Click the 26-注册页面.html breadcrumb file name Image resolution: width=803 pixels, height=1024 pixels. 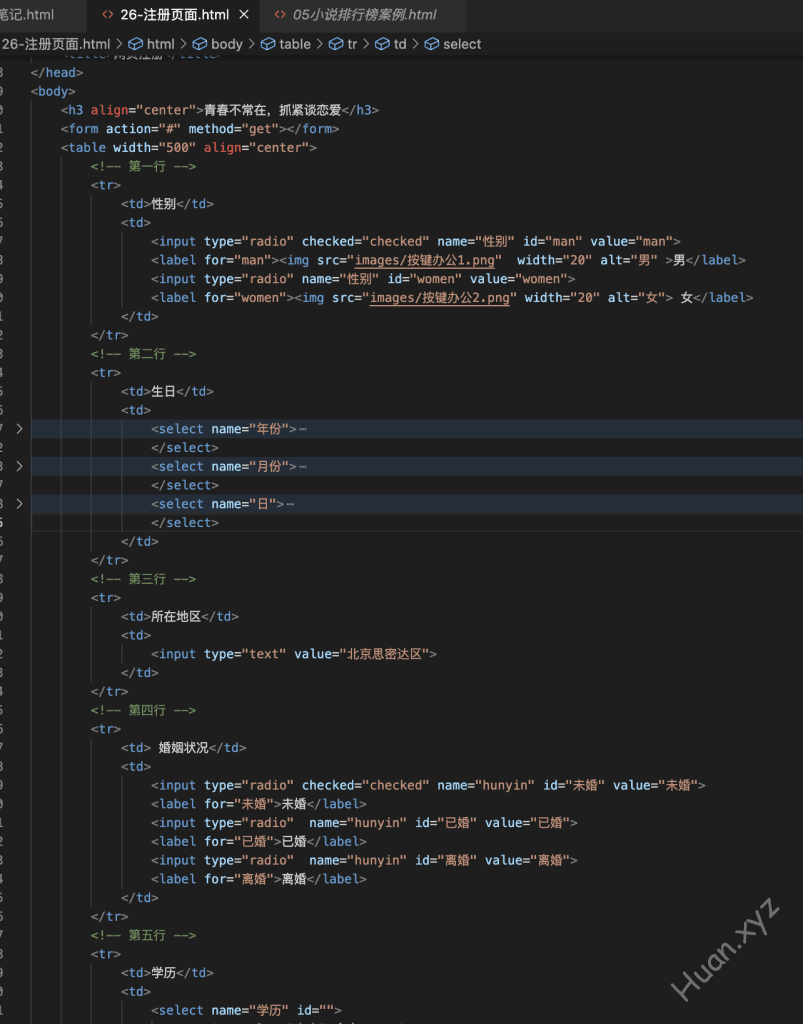tap(56, 44)
